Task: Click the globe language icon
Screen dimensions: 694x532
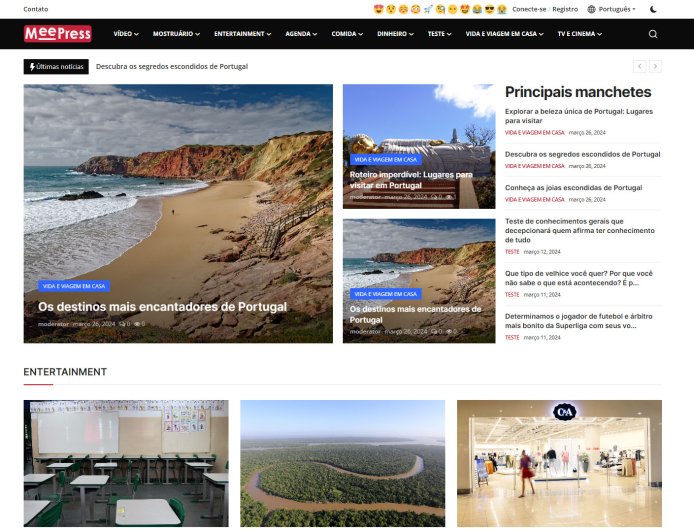Action: click(591, 9)
